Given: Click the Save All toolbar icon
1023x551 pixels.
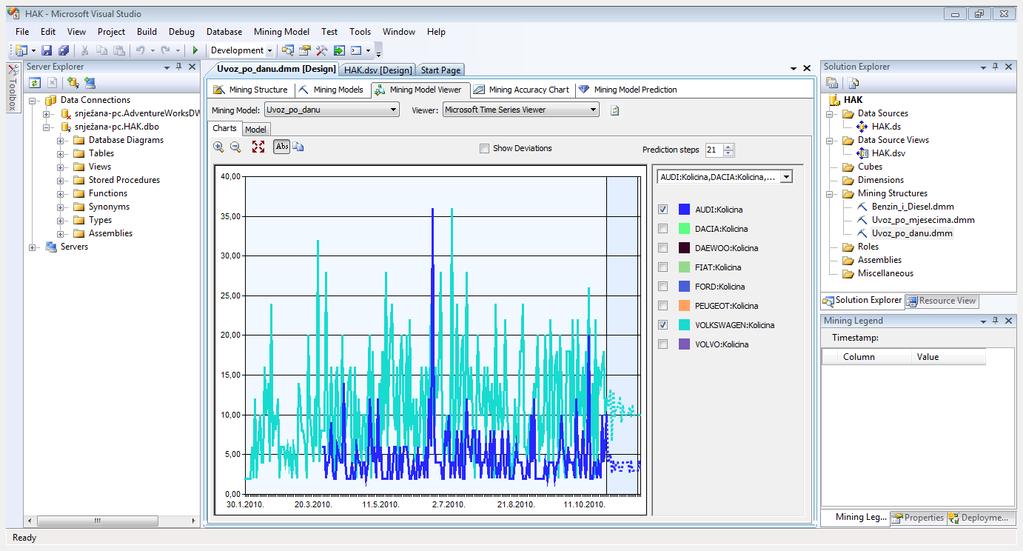Looking at the screenshot, I should point(63,50).
